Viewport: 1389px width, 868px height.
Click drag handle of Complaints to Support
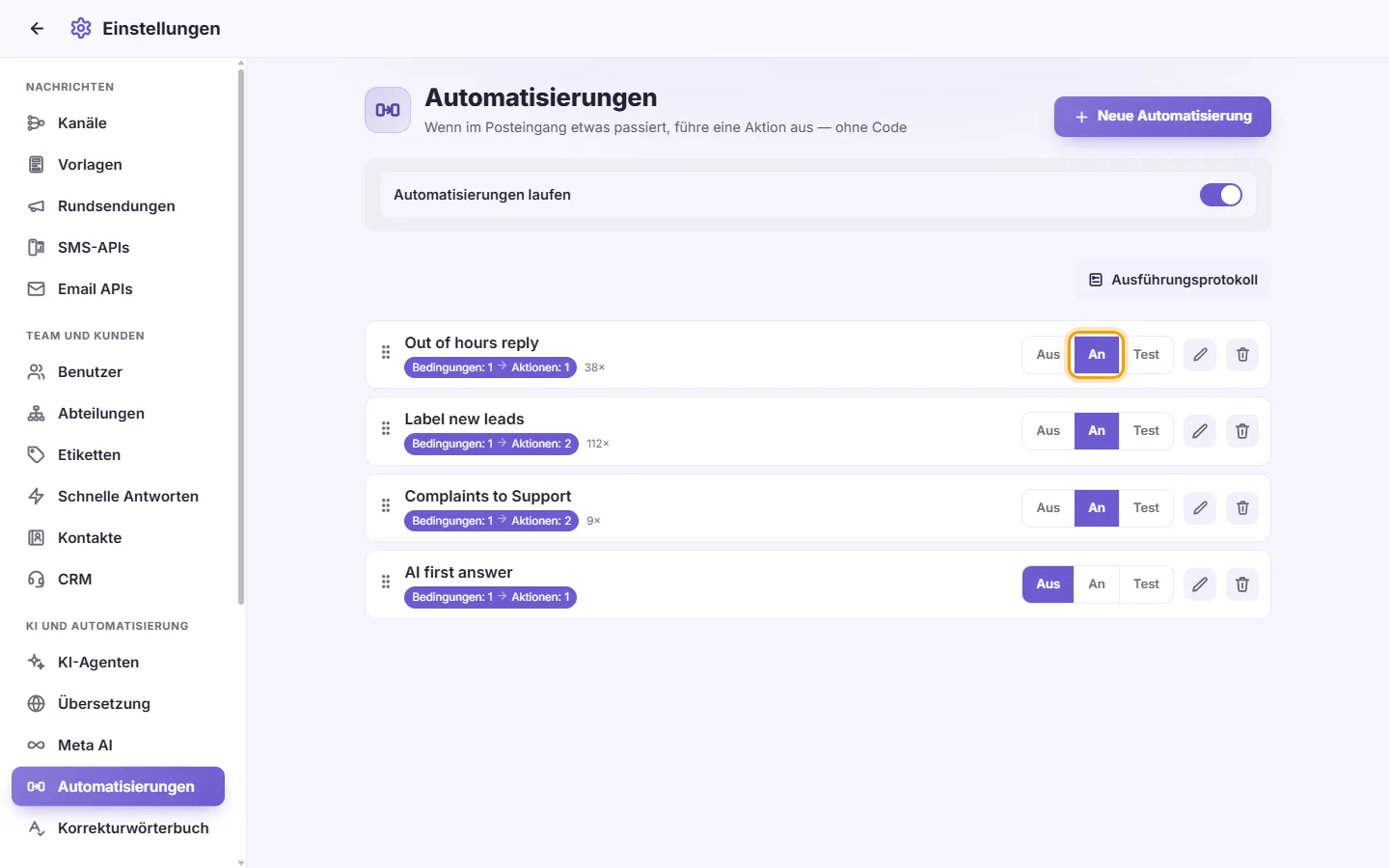click(x=386, y=505)
